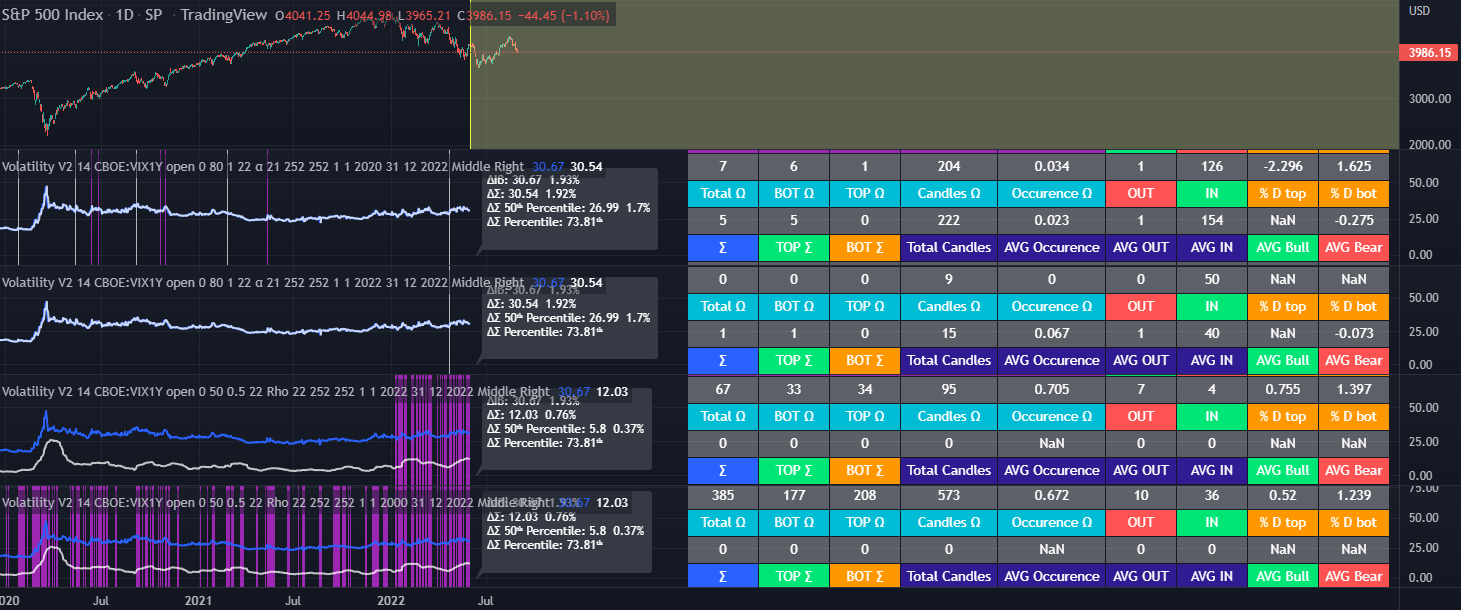Click the 1D interval label in chart header
This screenshot has height=610, width=1461.
pyautogui.click(x=124, y=15)
